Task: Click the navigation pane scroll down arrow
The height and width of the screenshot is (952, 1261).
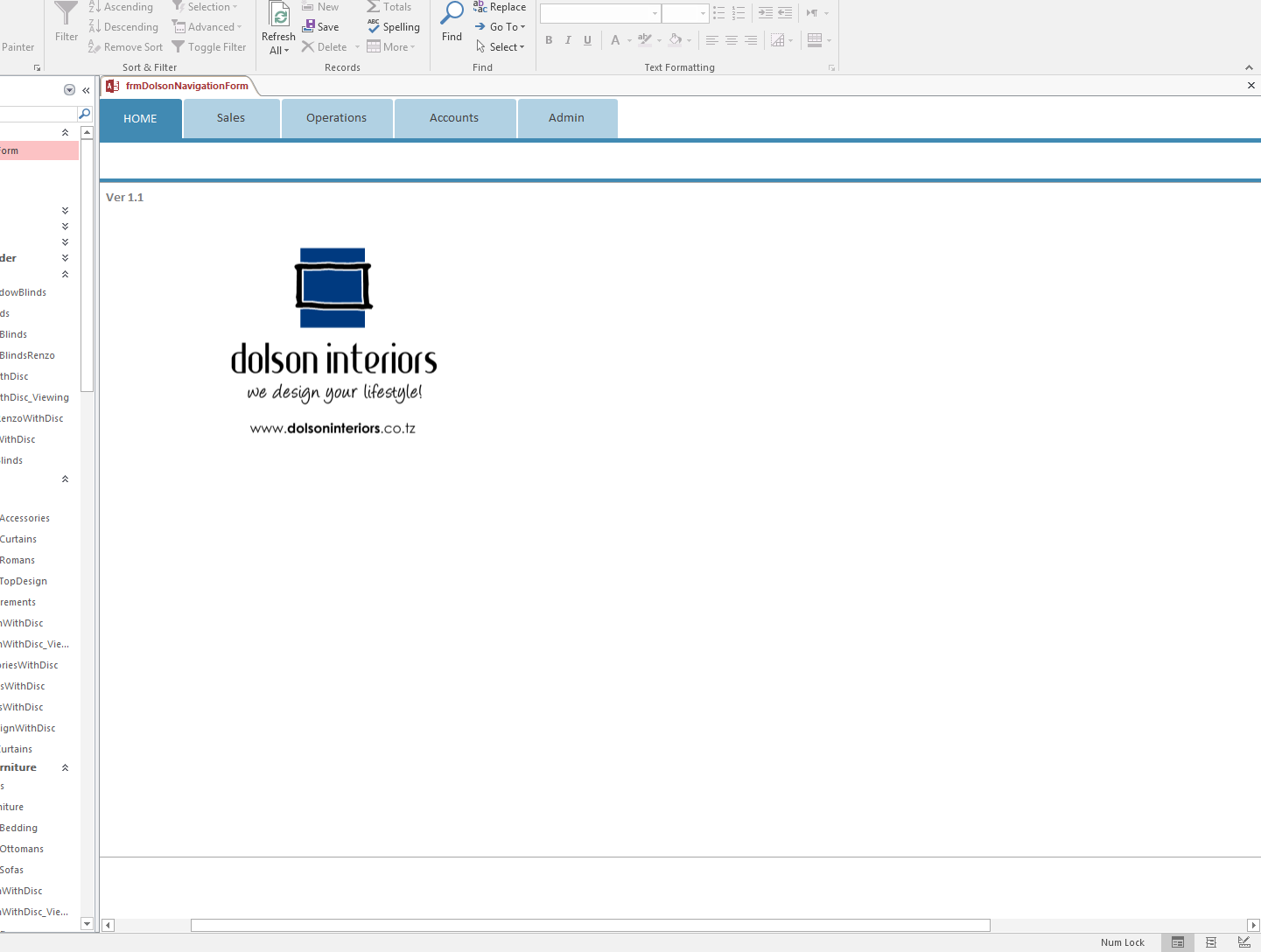Action: point(87,923)
